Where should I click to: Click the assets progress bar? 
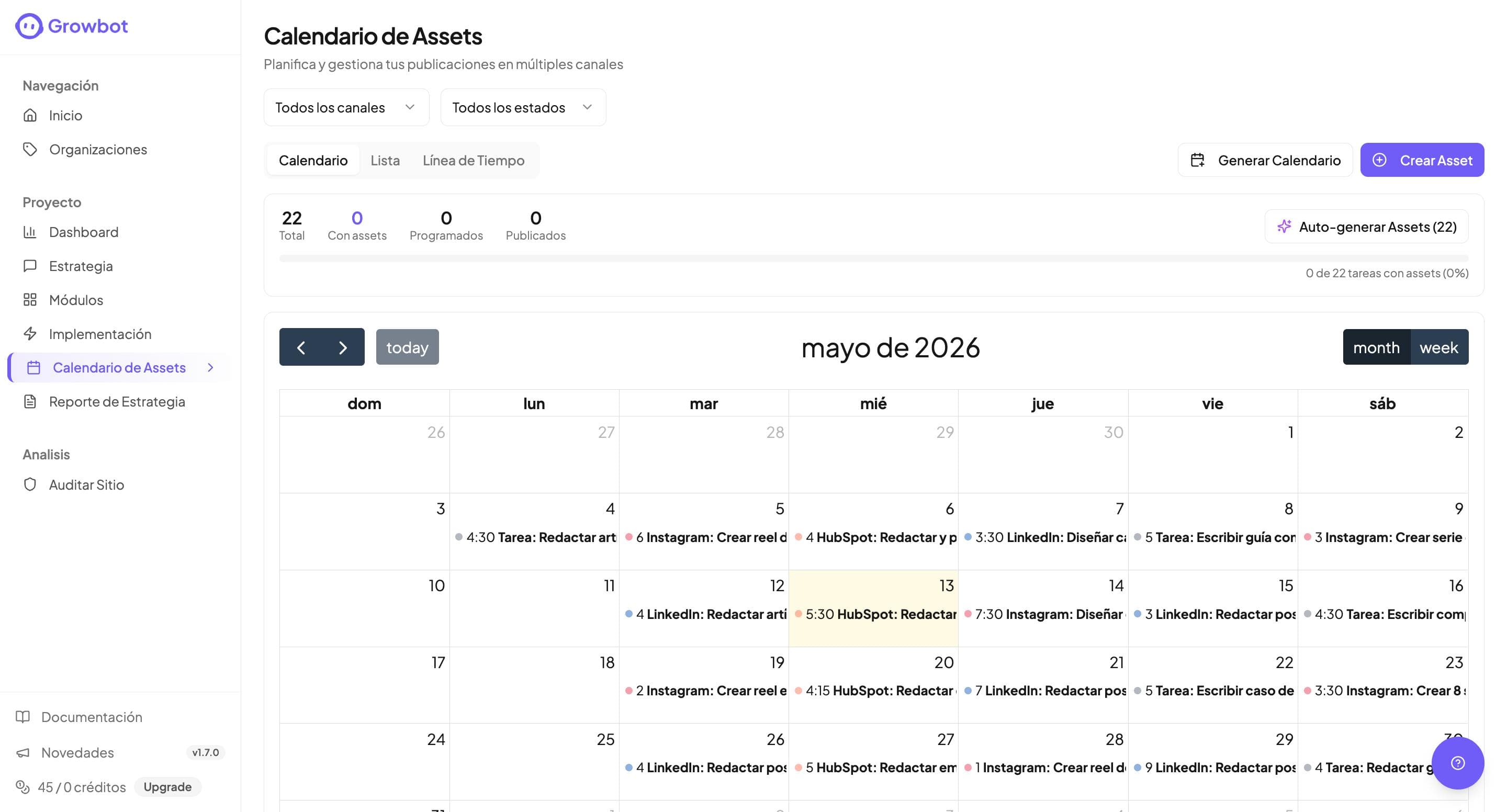(x=873, y=258)
